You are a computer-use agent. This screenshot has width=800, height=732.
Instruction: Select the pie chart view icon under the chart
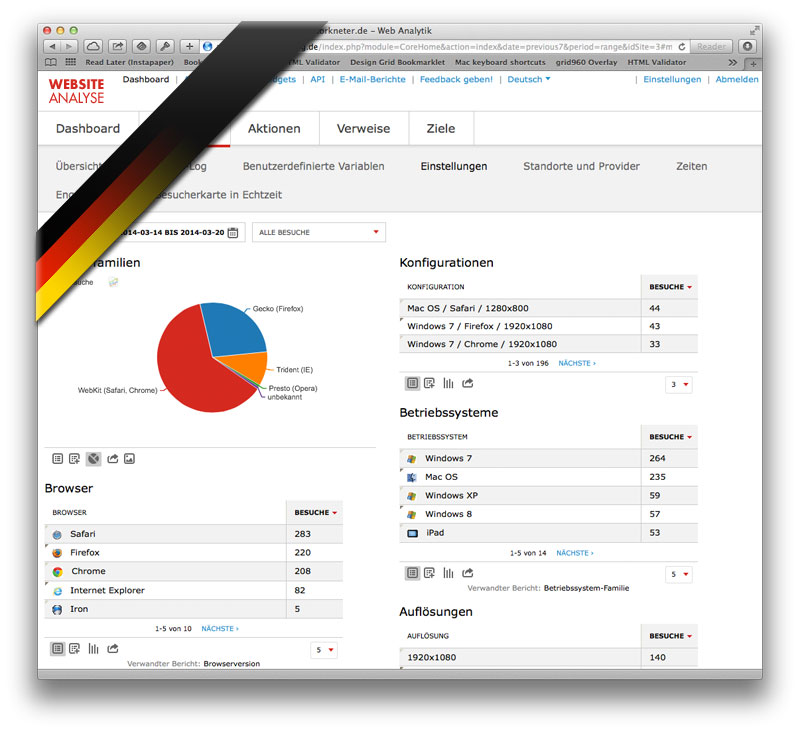coord(93,459)
